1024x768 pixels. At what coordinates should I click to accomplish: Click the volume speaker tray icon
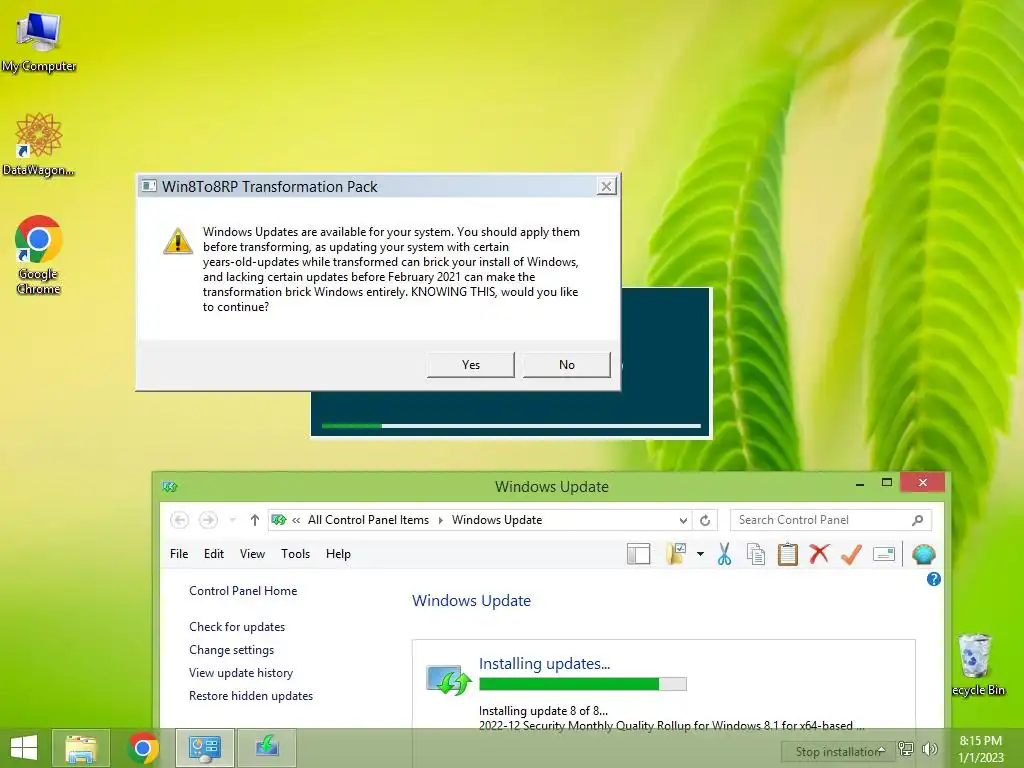[929, 748]
